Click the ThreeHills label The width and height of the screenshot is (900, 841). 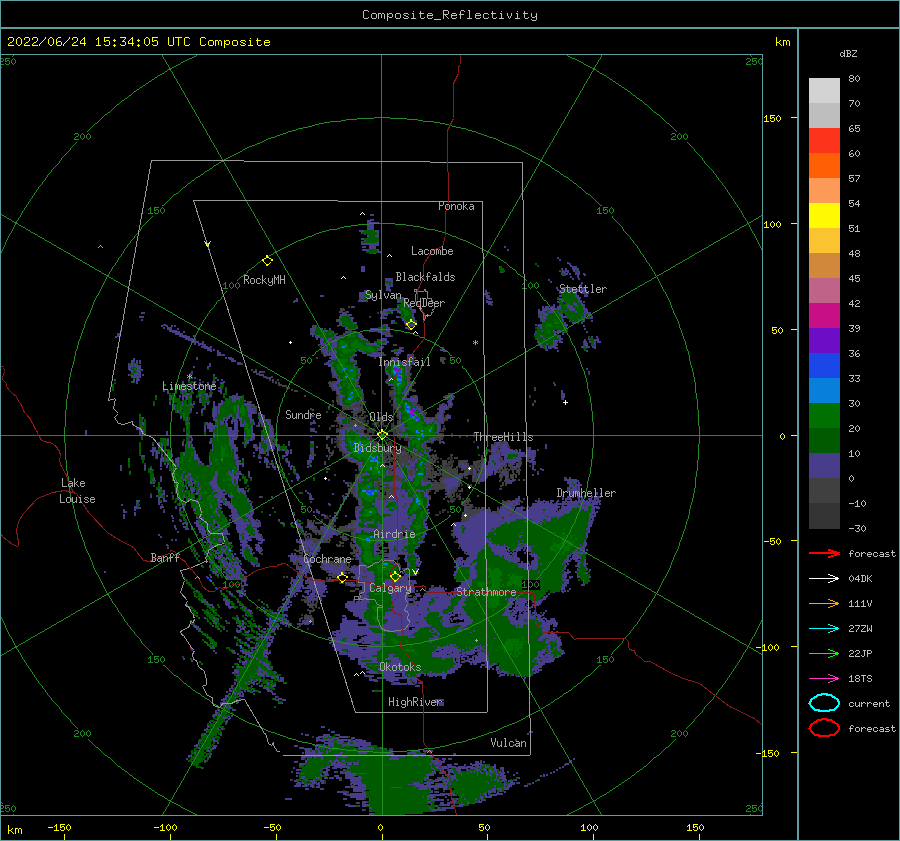pos(503,437)
